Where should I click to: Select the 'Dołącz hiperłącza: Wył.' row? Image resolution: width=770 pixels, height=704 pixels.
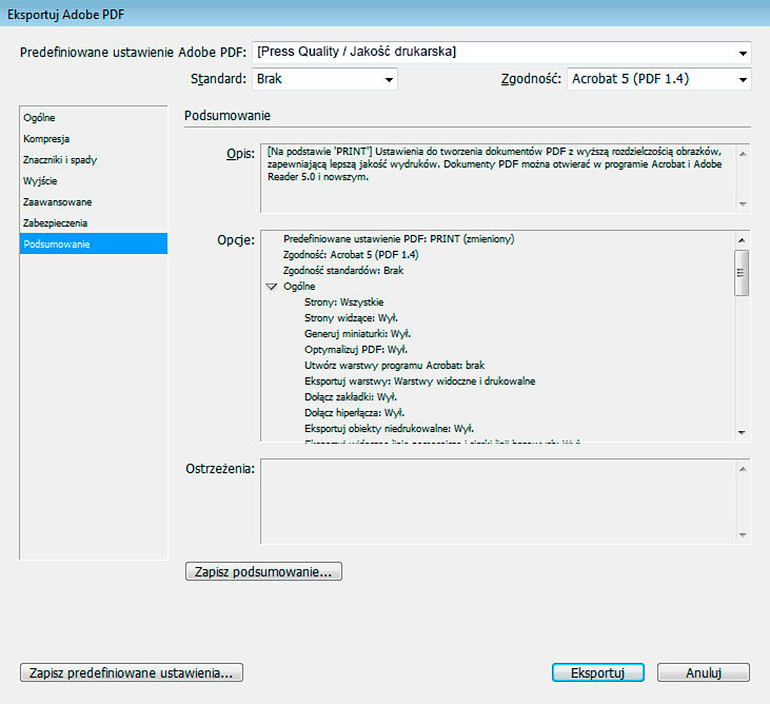(x=355, y=412)
